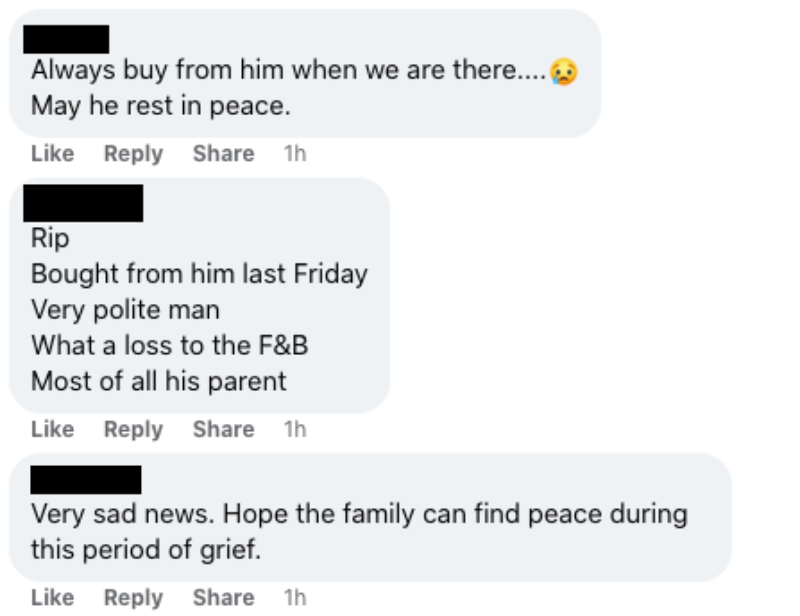Click the "Very sad news" comment bubble text
Image resolution: width=800 pixels, height=616 pixels.
[x=359, y=532]
